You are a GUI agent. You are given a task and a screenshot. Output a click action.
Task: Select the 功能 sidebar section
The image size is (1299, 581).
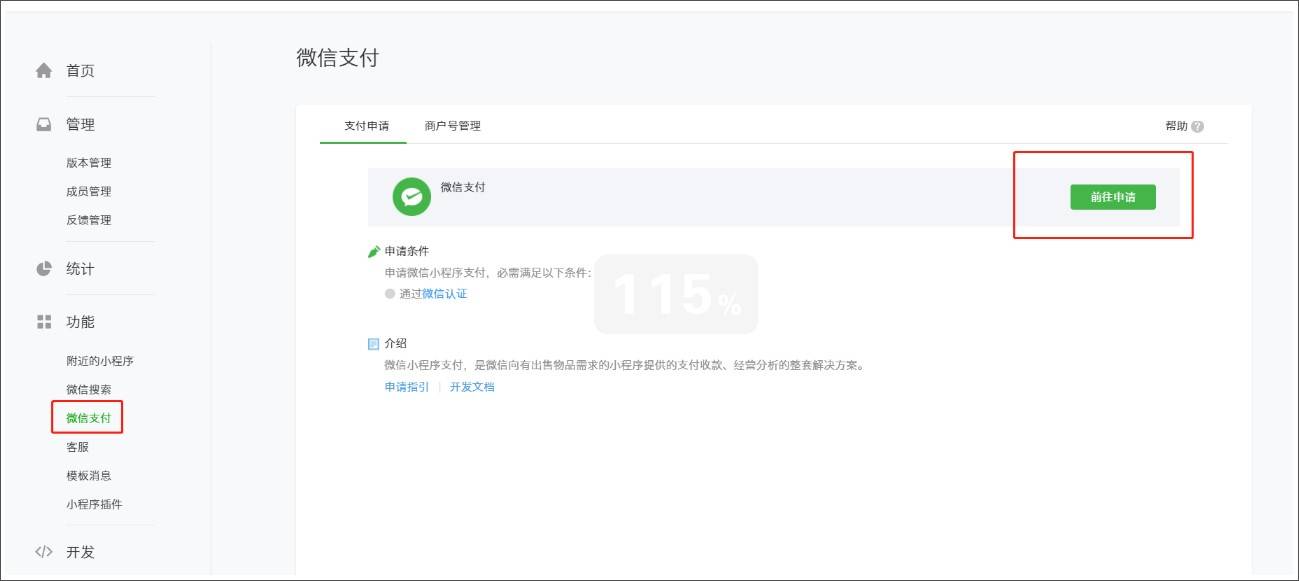click(x=80, y=322)
